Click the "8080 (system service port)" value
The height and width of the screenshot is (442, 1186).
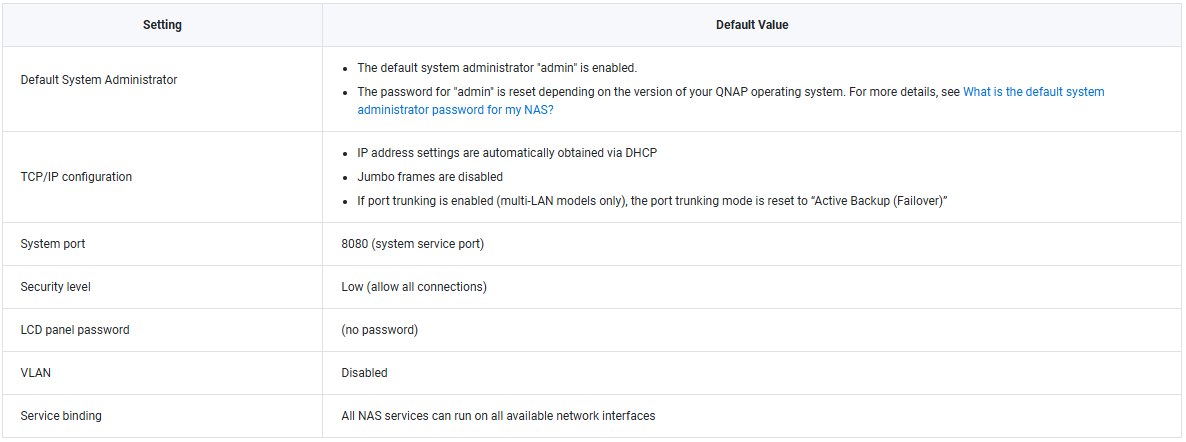(412, 244)
